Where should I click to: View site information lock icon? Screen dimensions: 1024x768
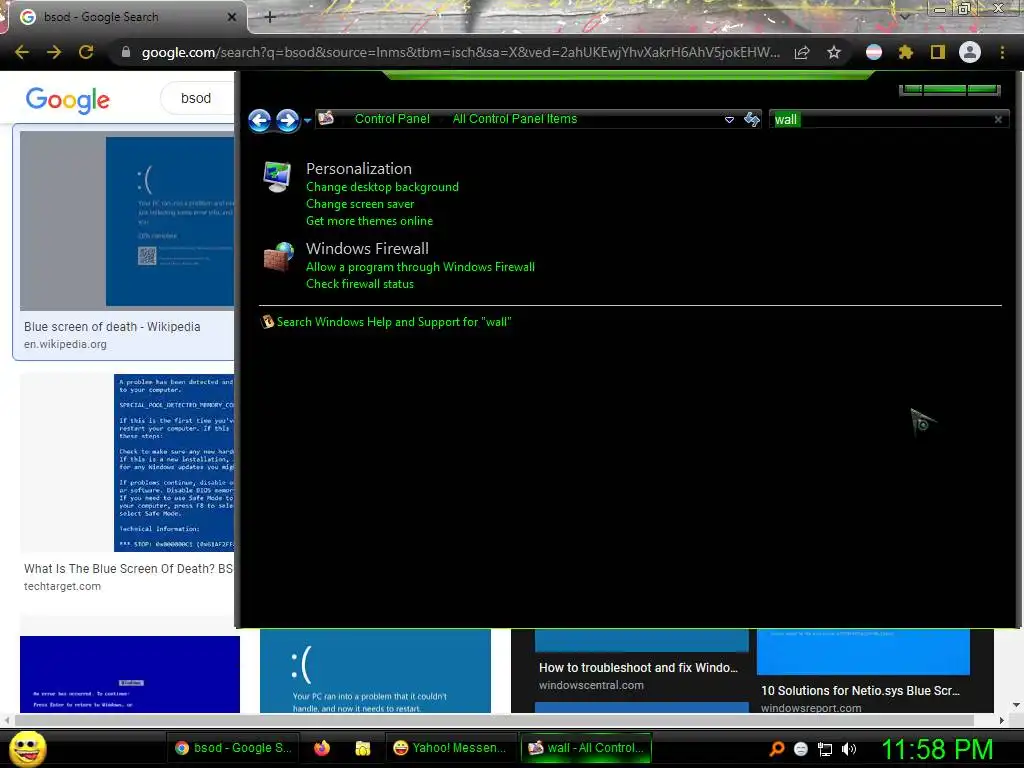pyautogui.click(x=126, y=52)
